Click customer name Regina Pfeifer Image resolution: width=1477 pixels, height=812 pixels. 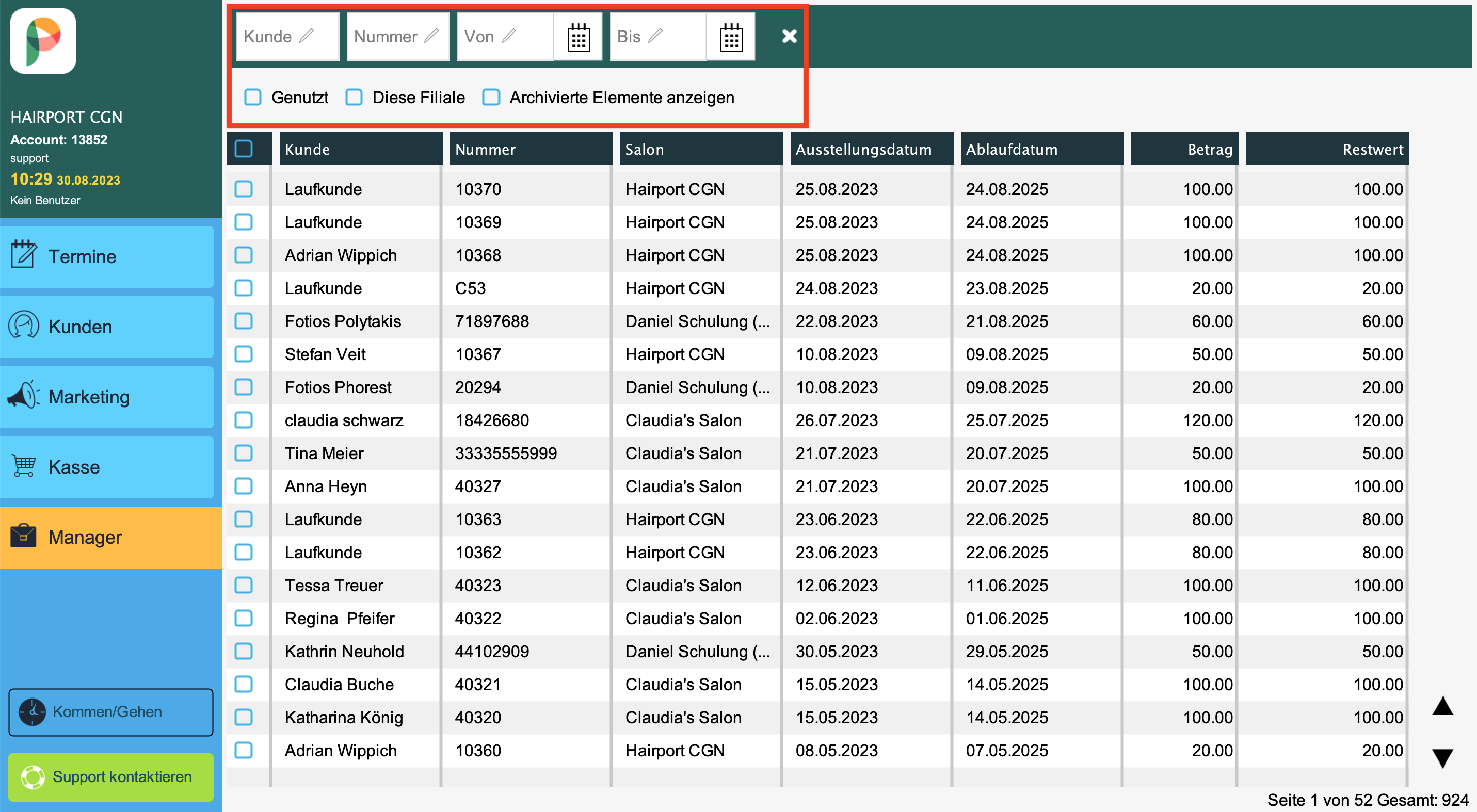pyautogui.click(x=340, y=619)
